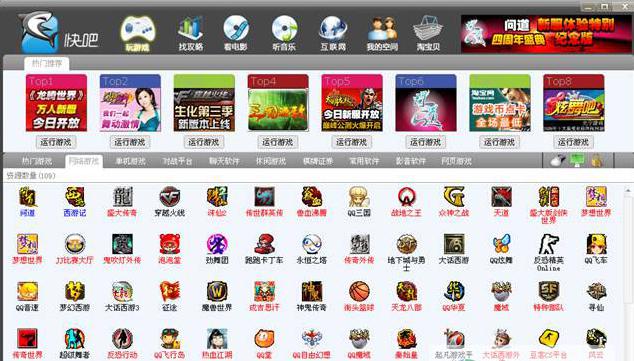This screenshot has height=361, width=634.
Task: Switch to the 单机游戏 tab
Action: tap(130, 161)
